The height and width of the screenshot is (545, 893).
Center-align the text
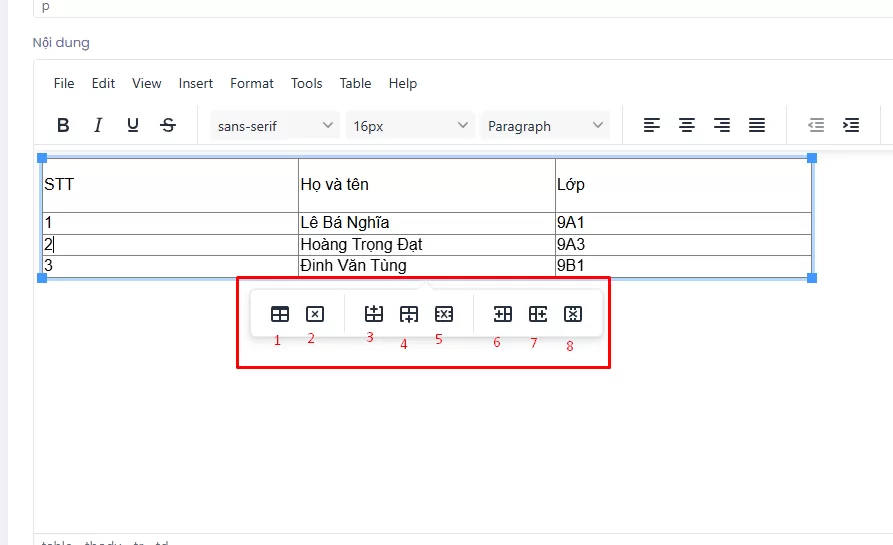687,125
